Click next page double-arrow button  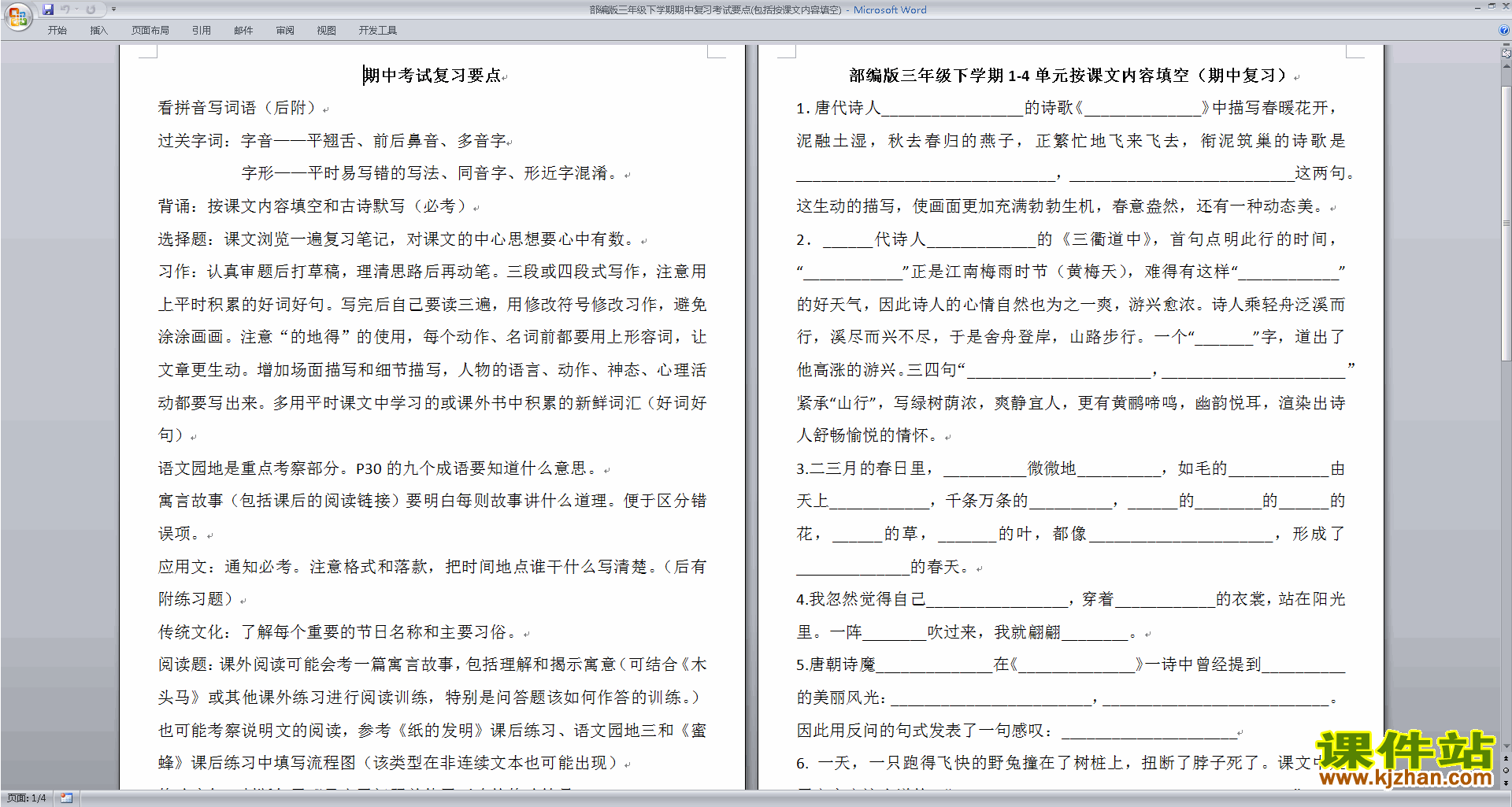(x=1506, y=783)
